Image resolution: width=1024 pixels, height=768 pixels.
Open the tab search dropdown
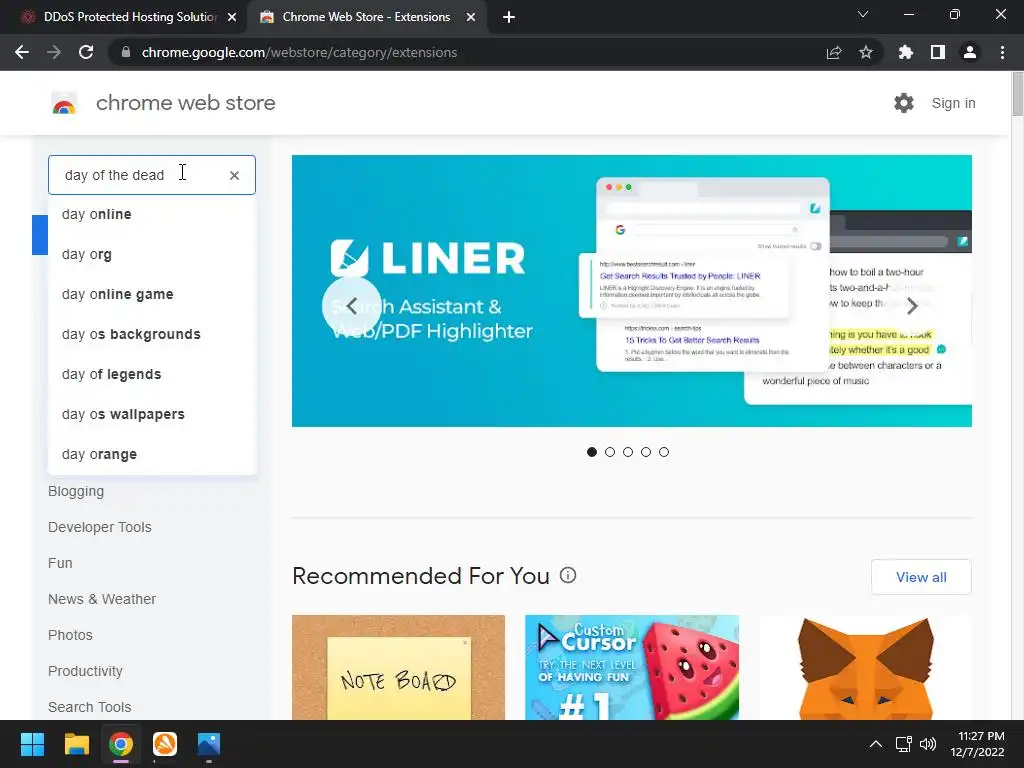[863, 14]
